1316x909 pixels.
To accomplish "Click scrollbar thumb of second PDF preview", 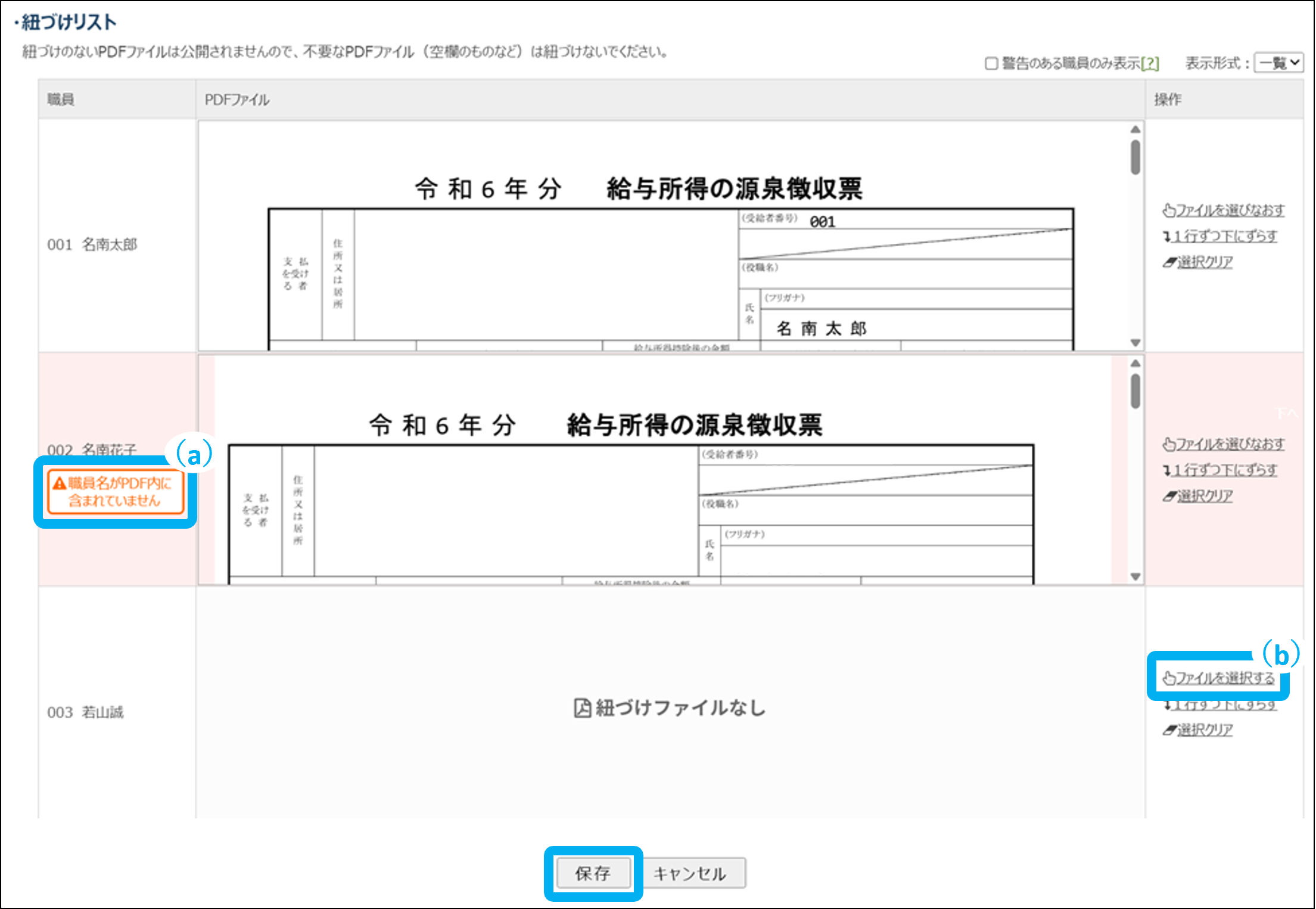I will pyautogui.click(x=1135, y=391).
